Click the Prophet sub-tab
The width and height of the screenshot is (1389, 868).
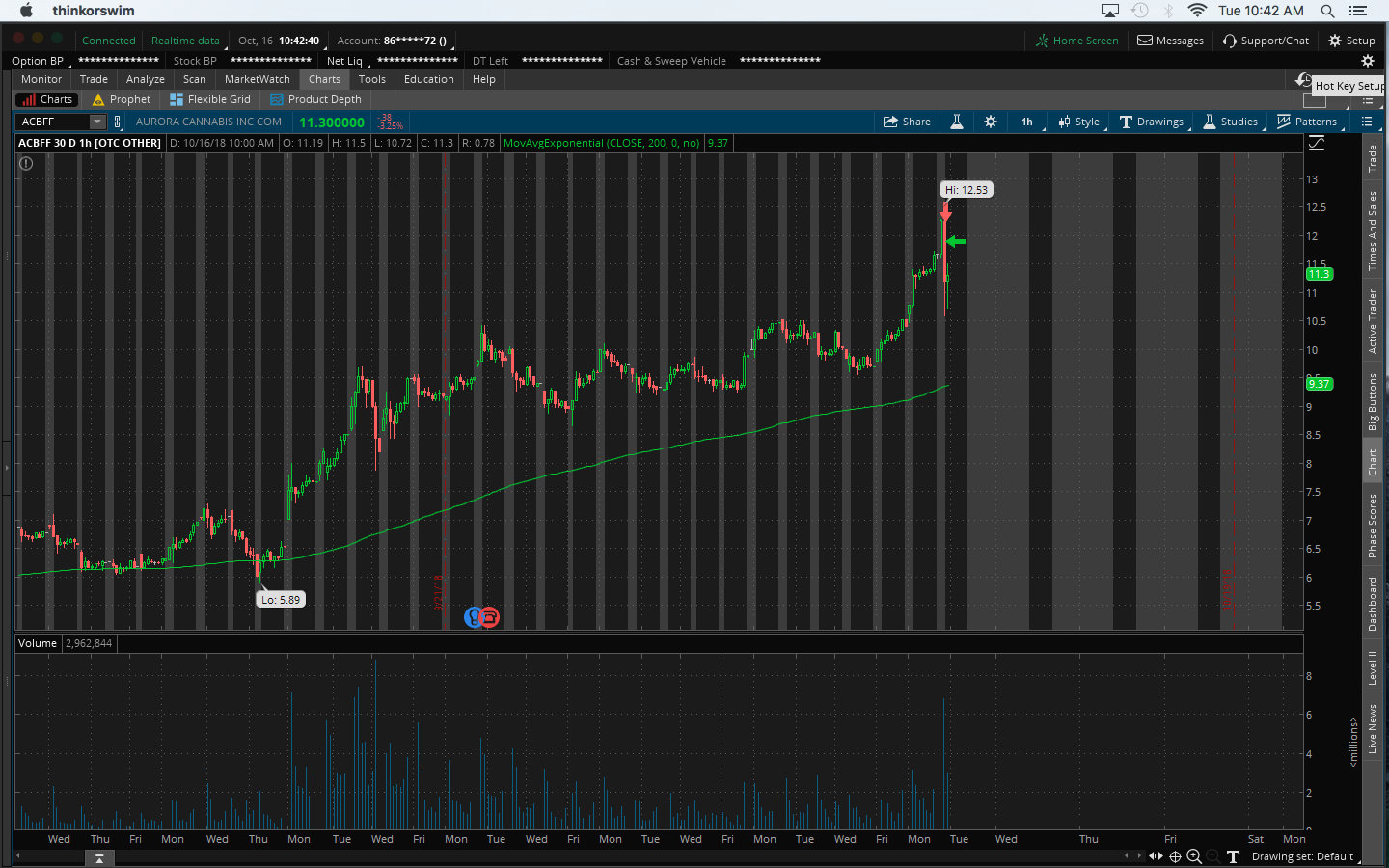click(122, 99)
